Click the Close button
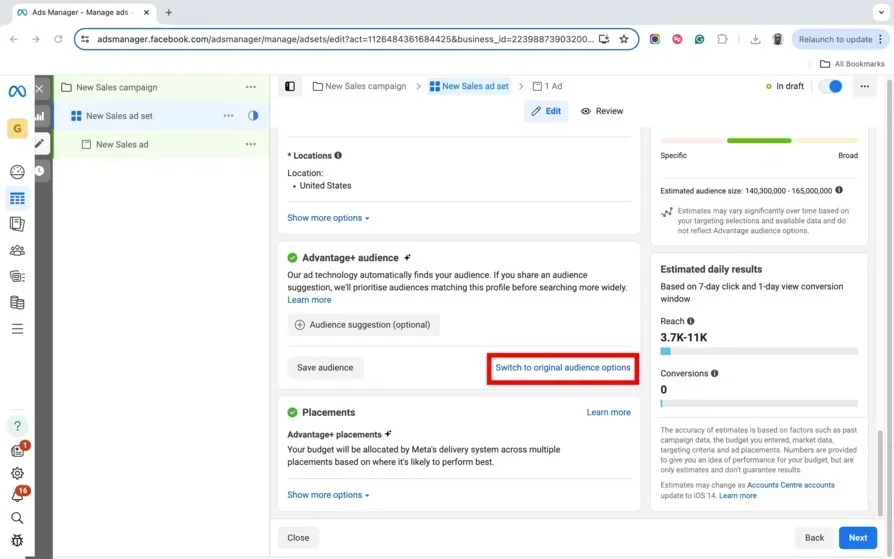894x559 pixels. tap(298, 537)
